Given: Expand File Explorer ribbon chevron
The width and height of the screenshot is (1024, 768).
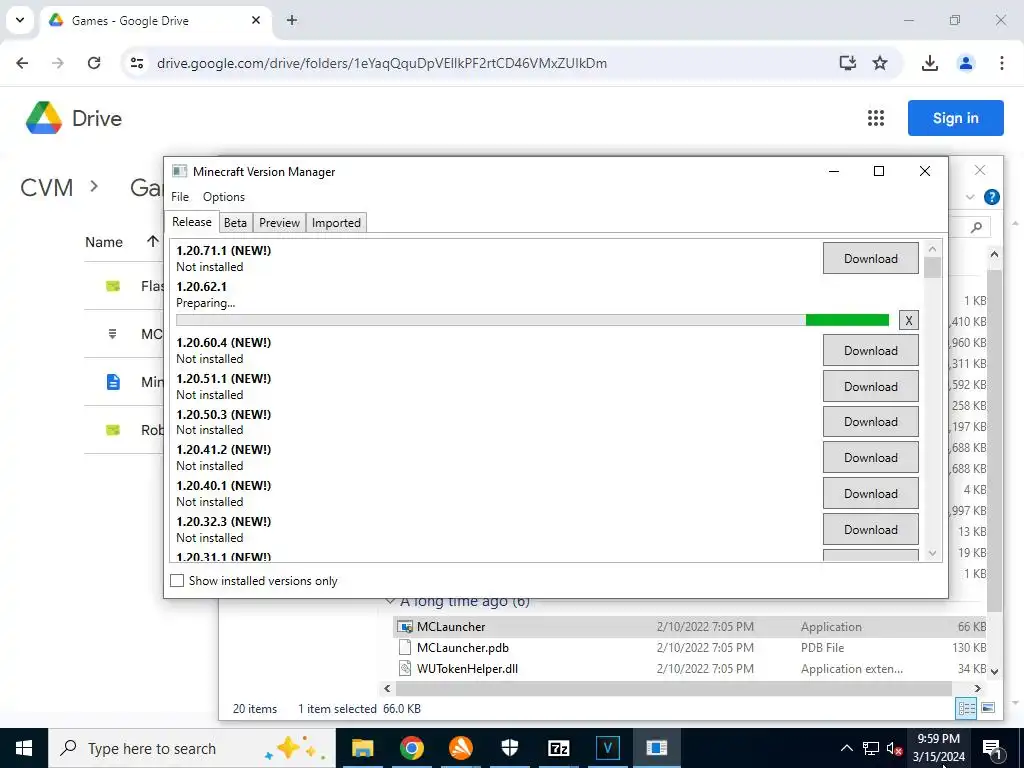Looking at the screenshot, I should tap(970, 197).
